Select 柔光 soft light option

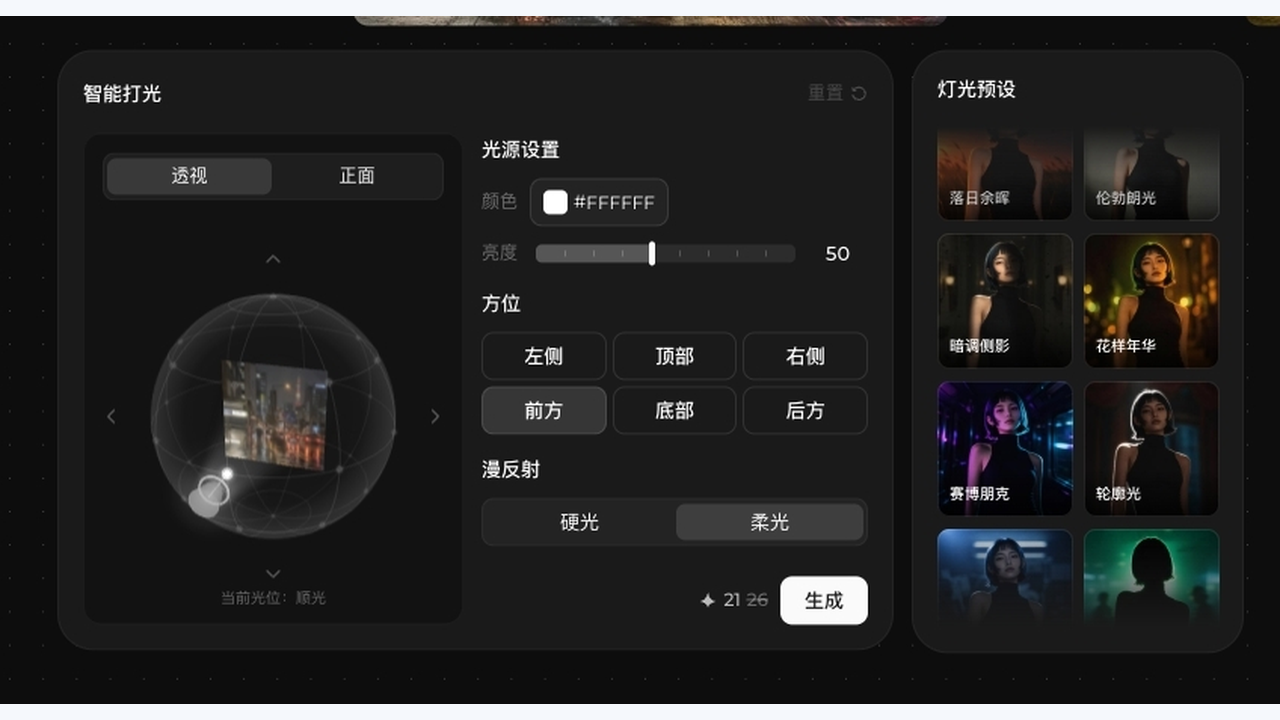[x=769, y=522]
